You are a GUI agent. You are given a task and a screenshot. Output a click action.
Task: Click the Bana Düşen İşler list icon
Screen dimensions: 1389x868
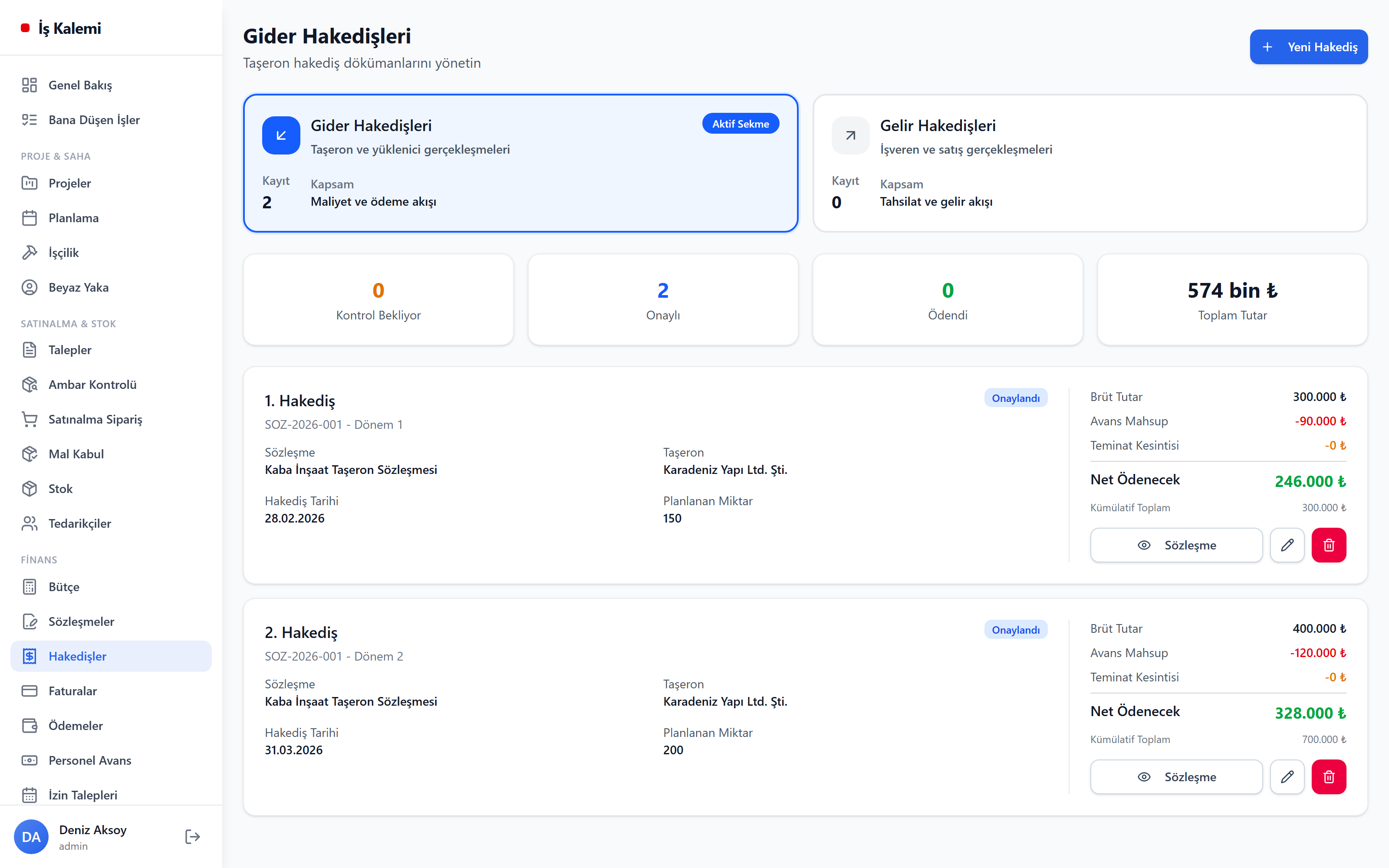point(29,119)
